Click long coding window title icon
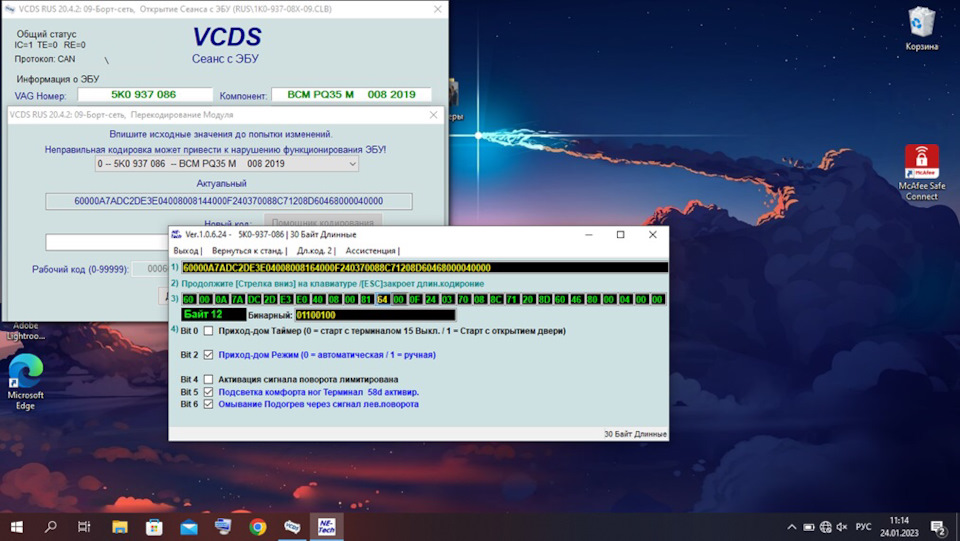960x541 pixels. 176,234
